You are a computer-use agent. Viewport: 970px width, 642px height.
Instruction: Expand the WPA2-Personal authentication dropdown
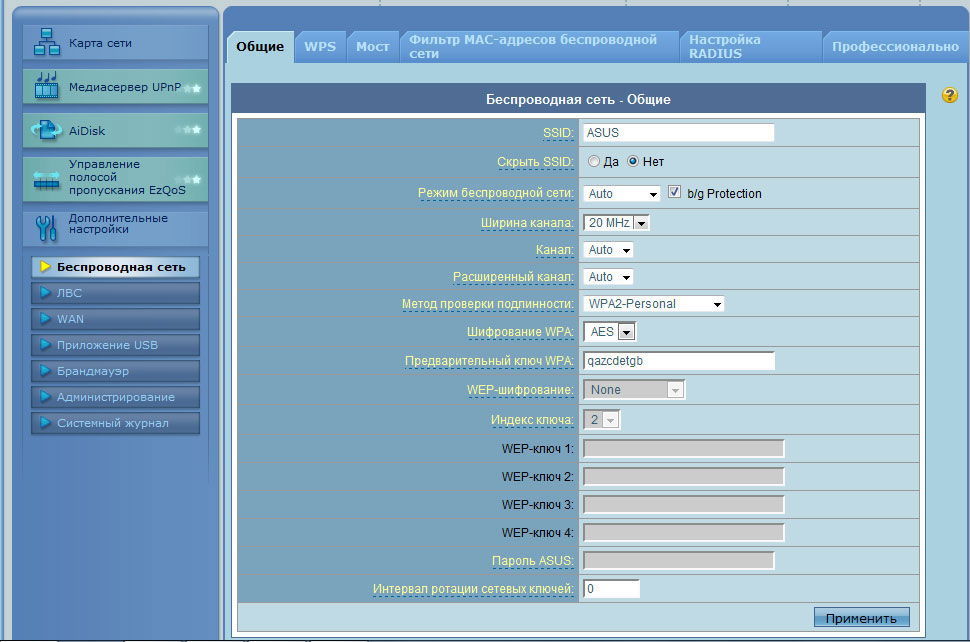point(653,304)
